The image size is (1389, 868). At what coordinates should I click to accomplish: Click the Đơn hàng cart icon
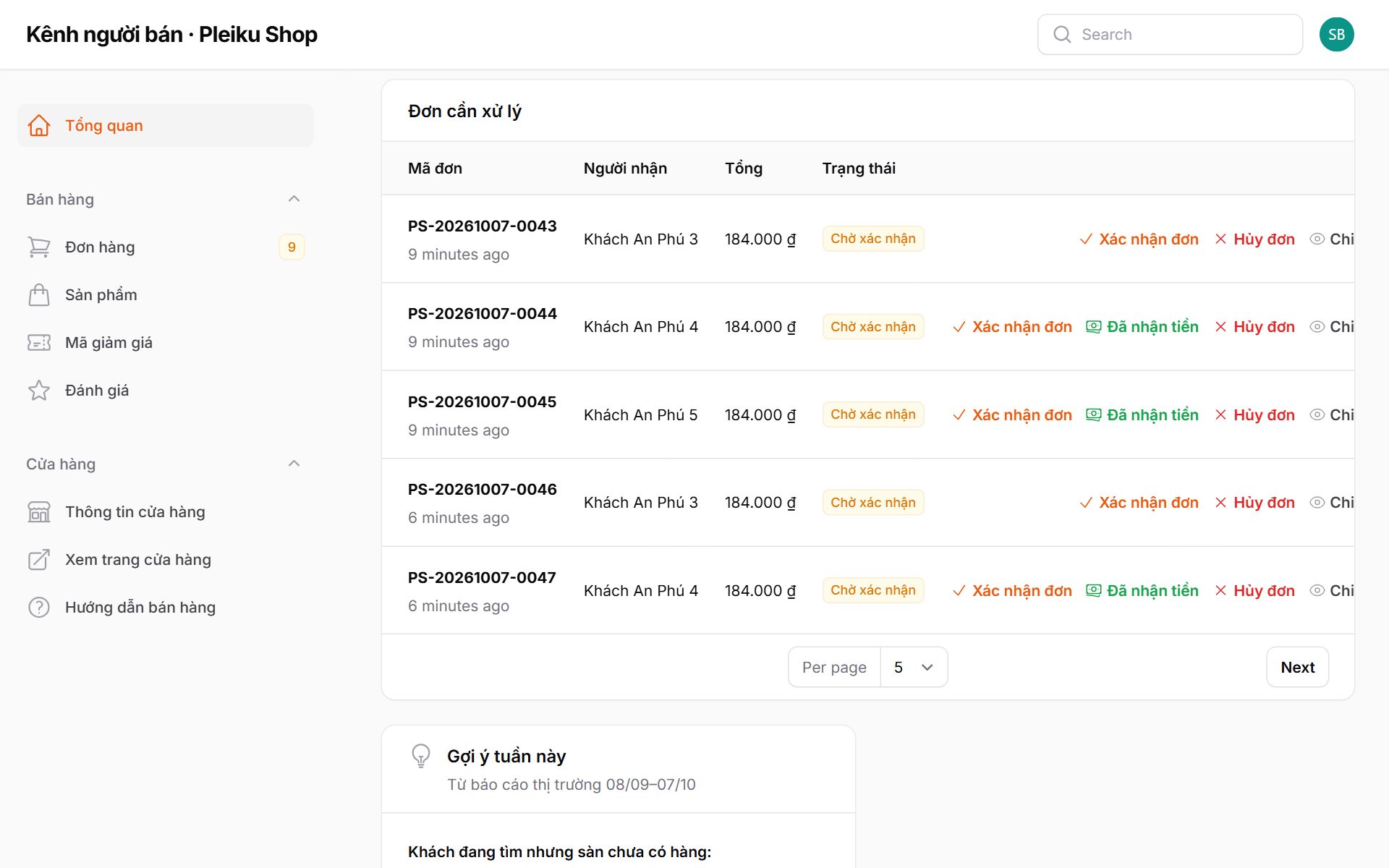39,247
